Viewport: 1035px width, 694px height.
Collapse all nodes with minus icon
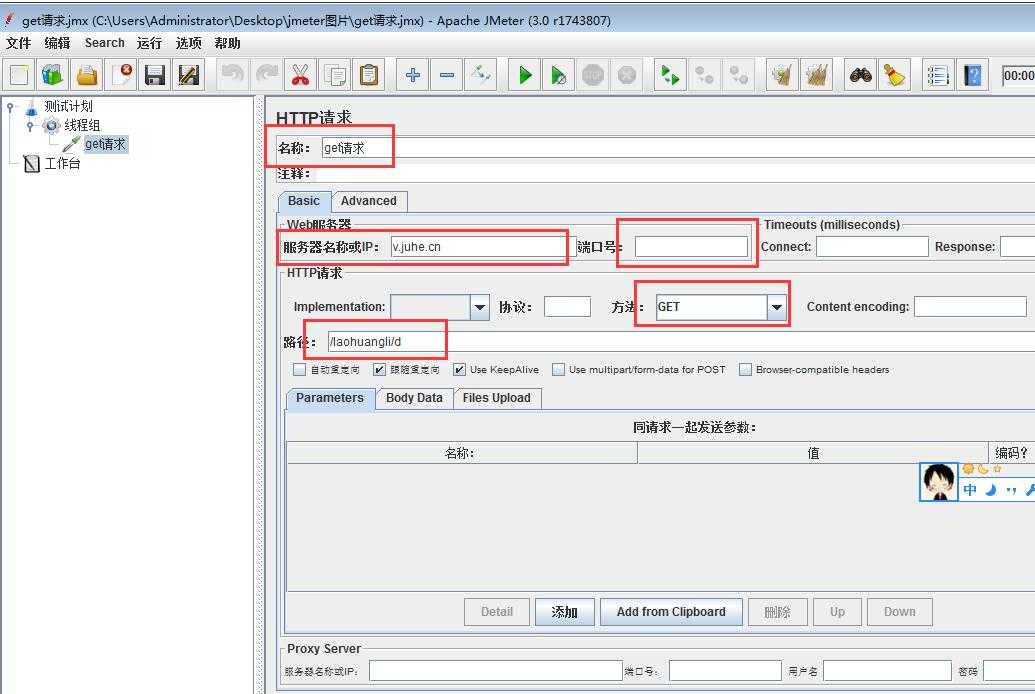[x=447, y=75]
